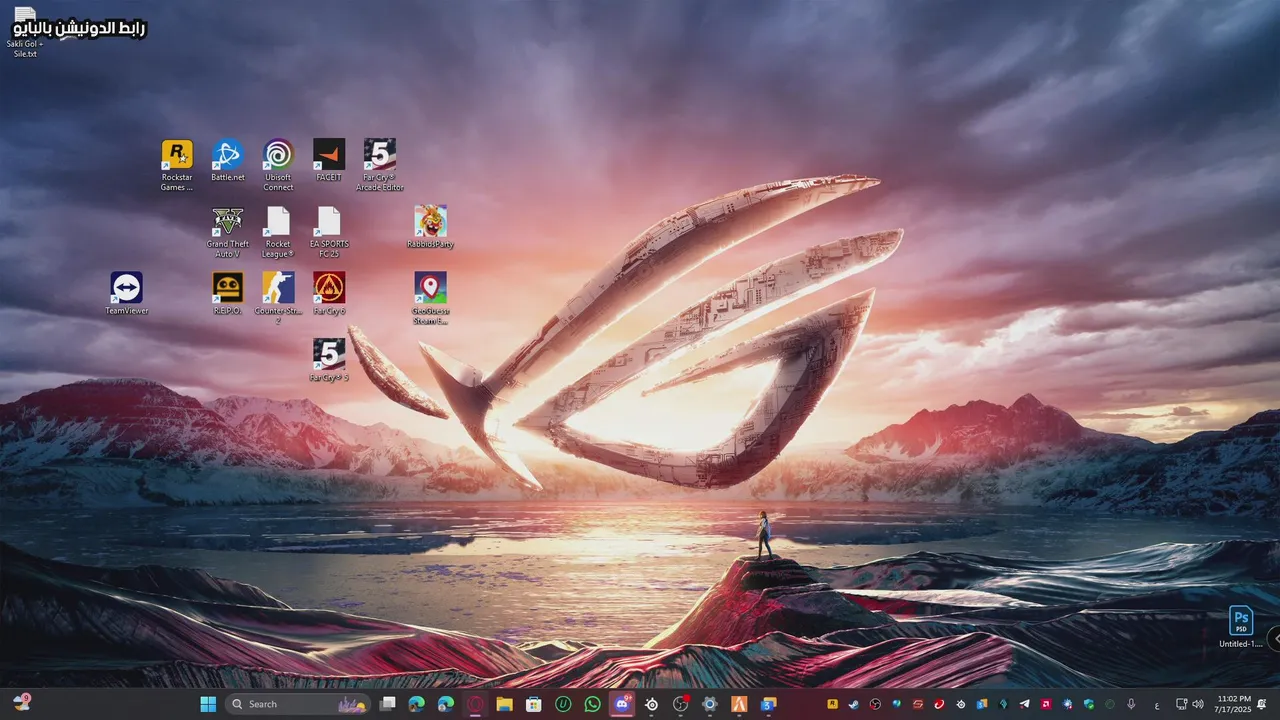Image resolution: width=1280 pixels, height=720 pixels.
Task: Open the volume speaker tray icon
Action: pos(1197,704)
